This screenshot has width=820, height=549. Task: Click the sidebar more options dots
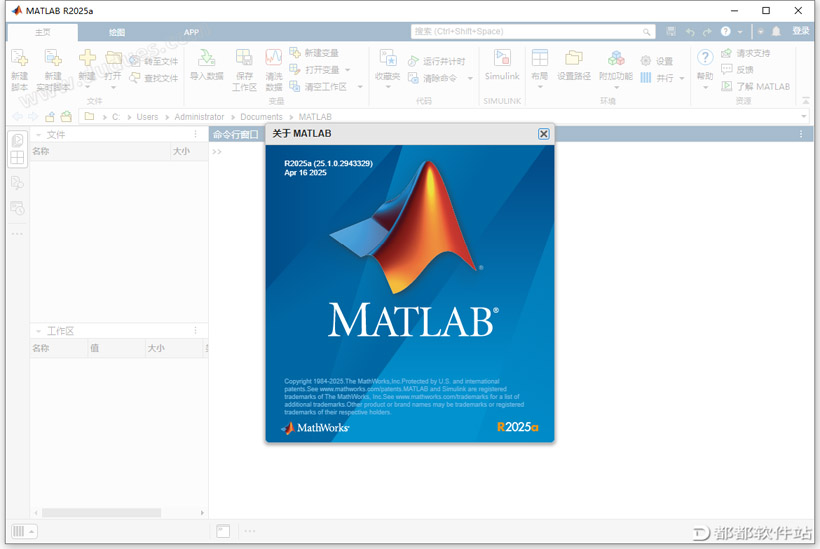[x=17, y=234]
